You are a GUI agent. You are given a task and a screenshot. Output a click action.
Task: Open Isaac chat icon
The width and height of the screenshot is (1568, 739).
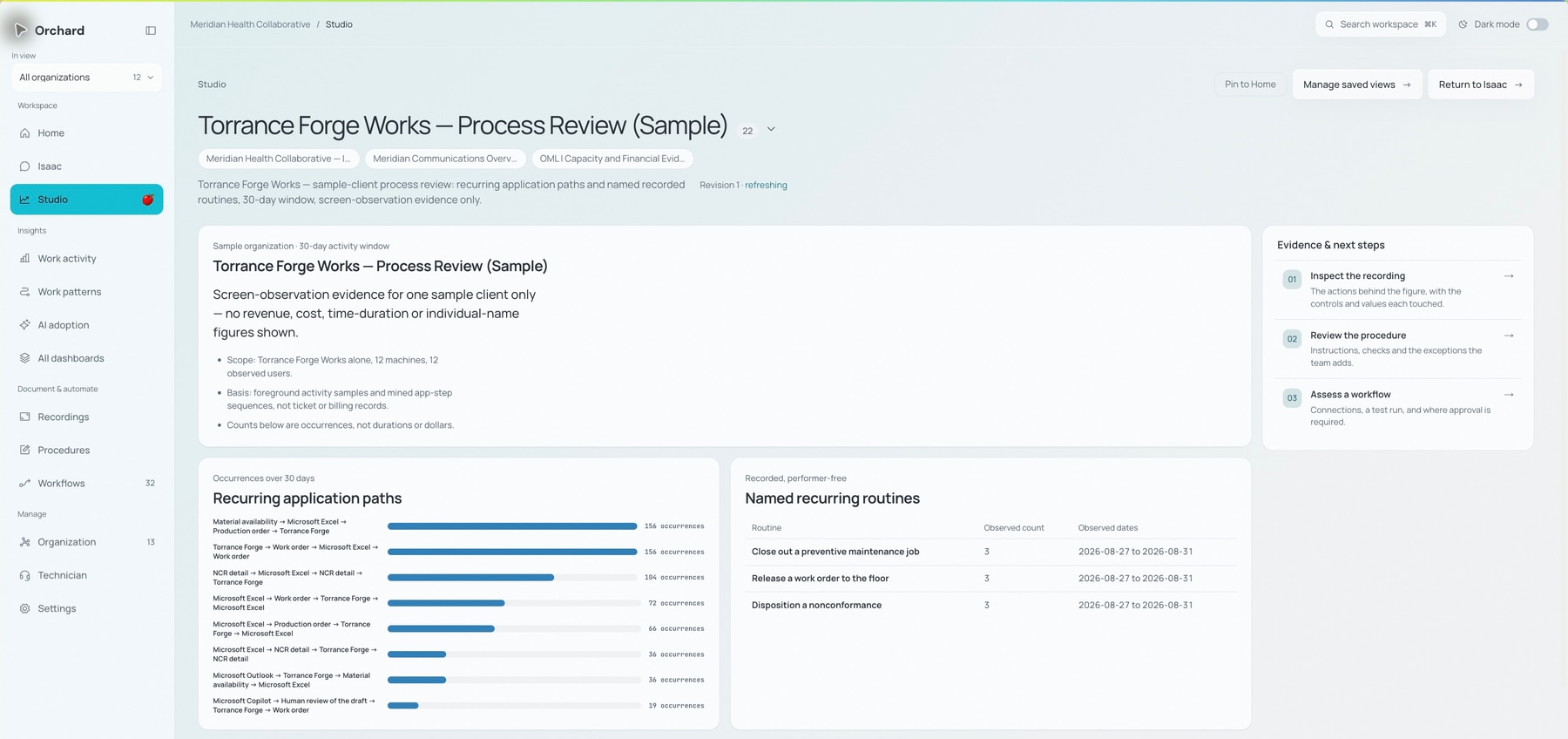click(x=24, y=166)
